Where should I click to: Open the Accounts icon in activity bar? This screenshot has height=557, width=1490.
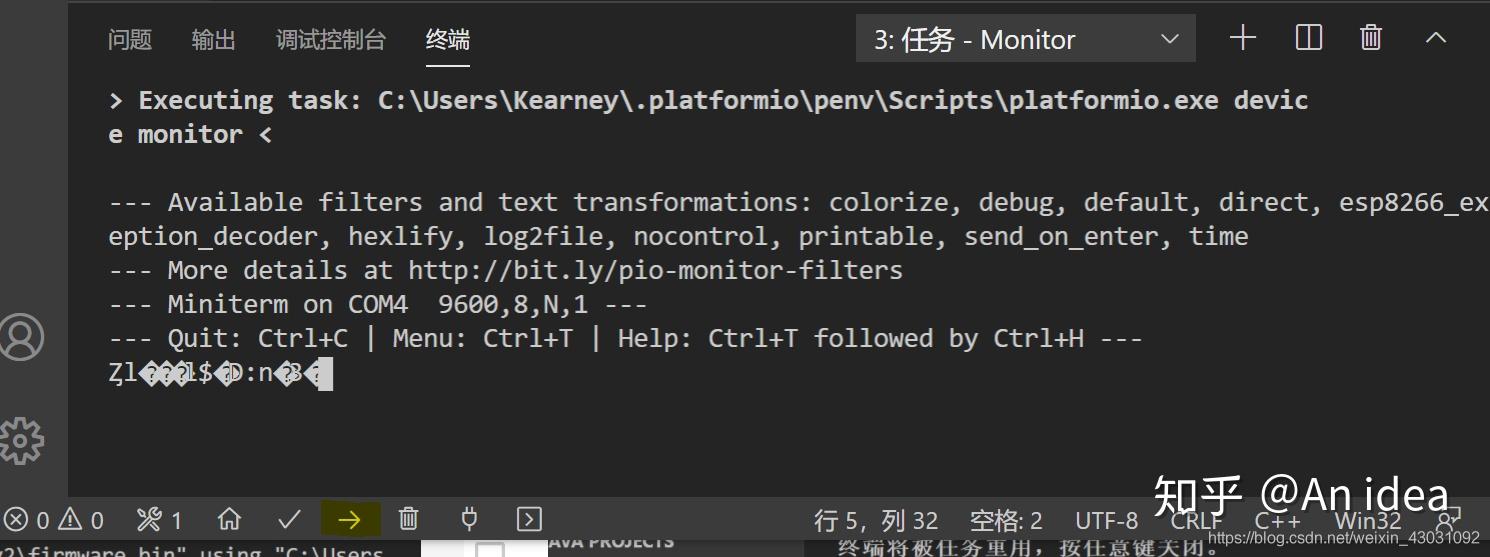pos(22,337)
